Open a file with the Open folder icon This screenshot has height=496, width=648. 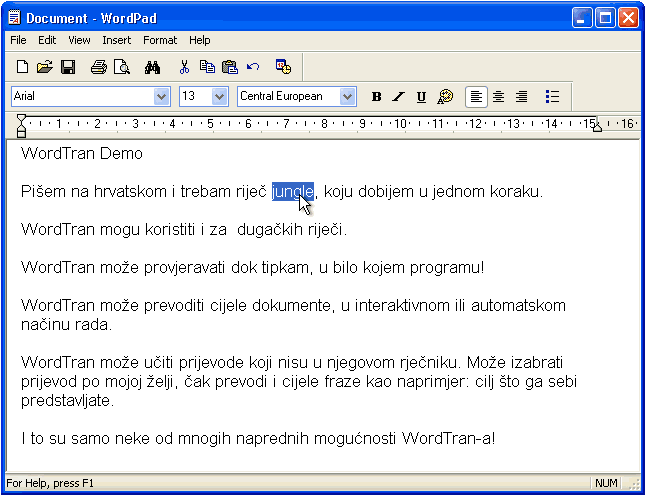45,67
